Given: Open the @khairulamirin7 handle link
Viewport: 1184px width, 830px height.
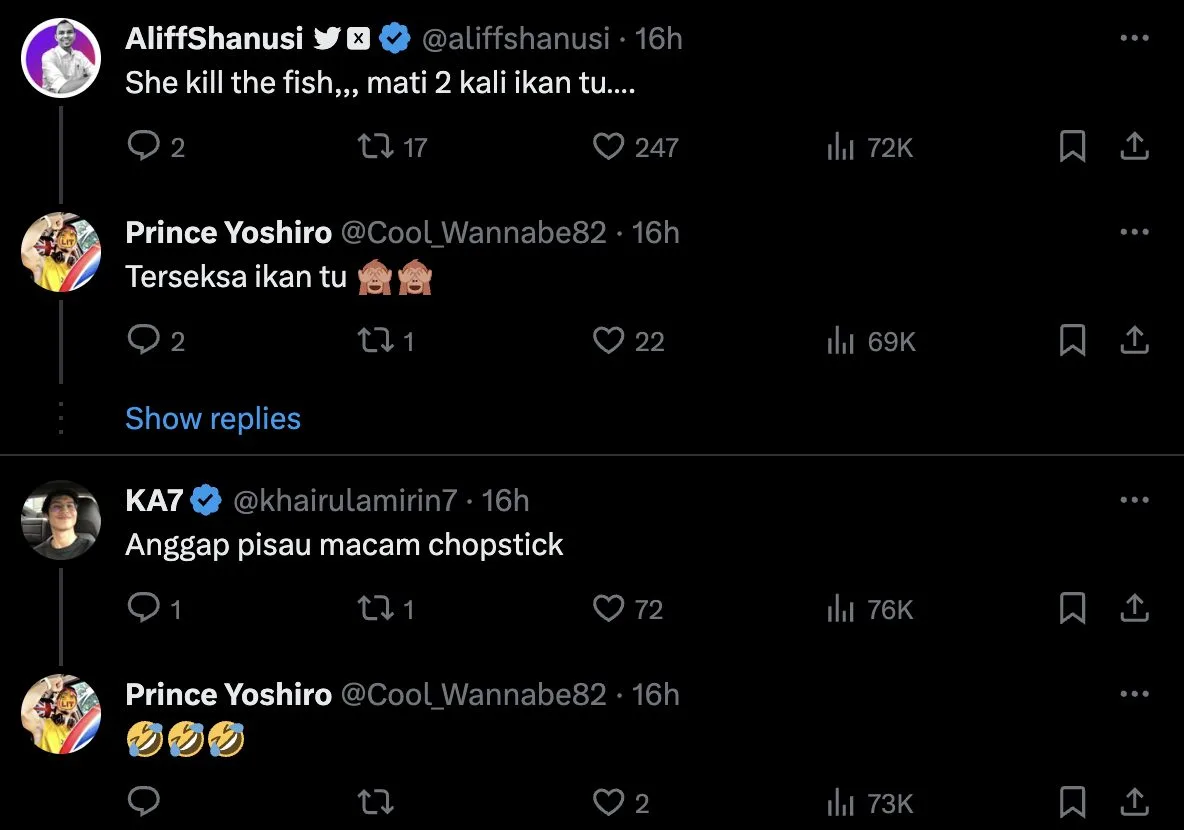Looking at the screenshot, I should [344, 500].
